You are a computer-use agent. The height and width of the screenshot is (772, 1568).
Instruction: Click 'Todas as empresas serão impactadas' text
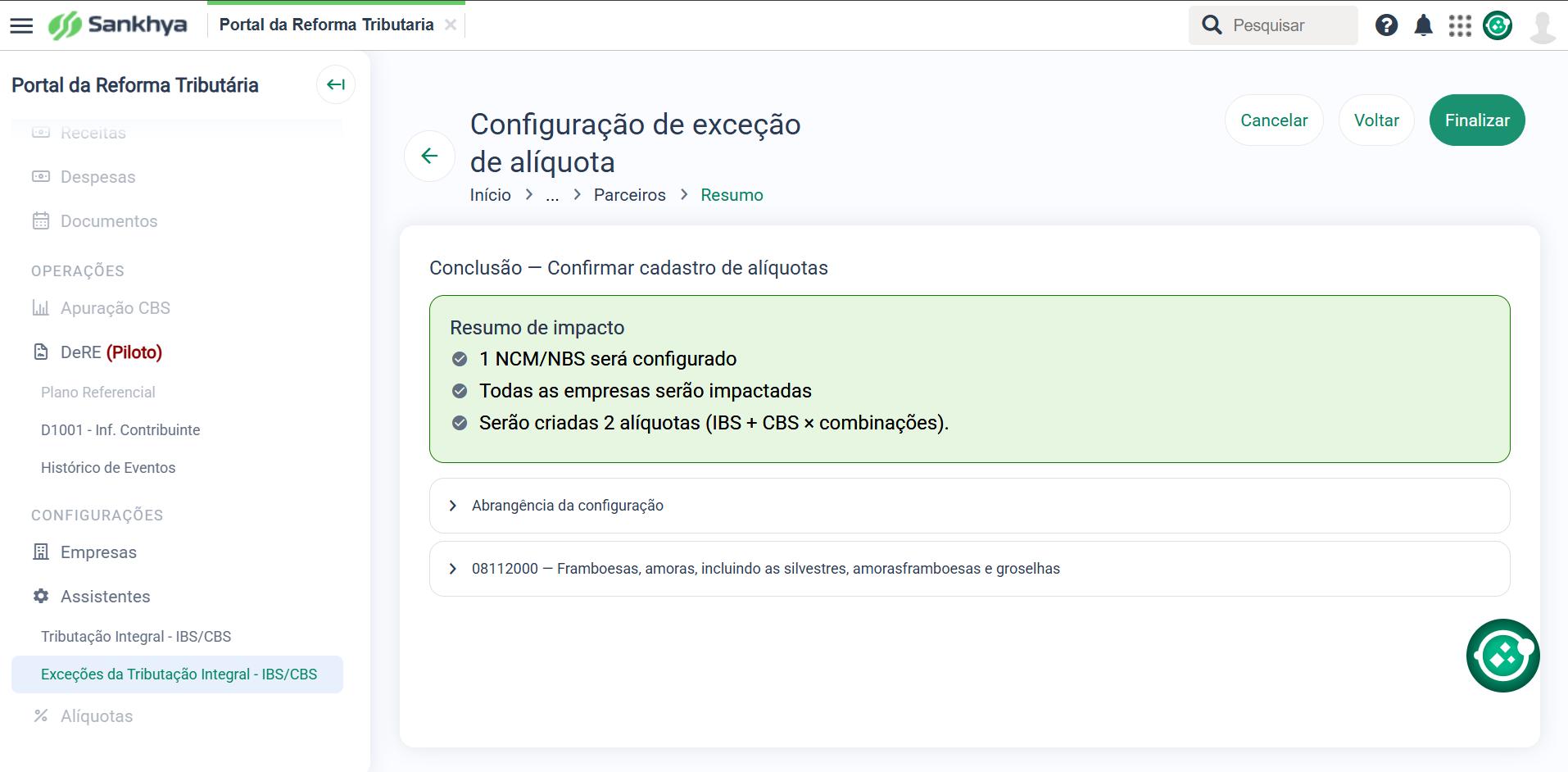click(646, 391)
